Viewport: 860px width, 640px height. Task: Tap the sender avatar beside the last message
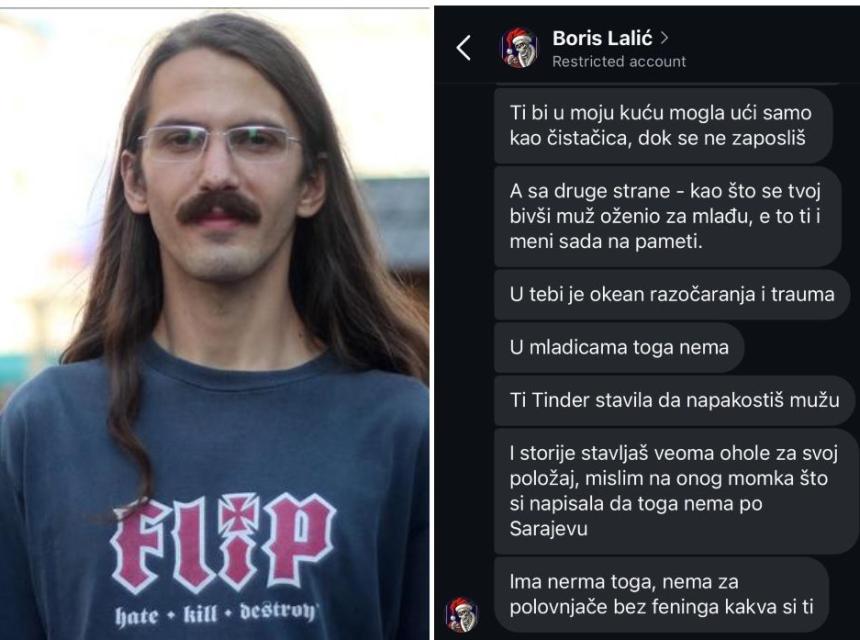coord(461,615)
